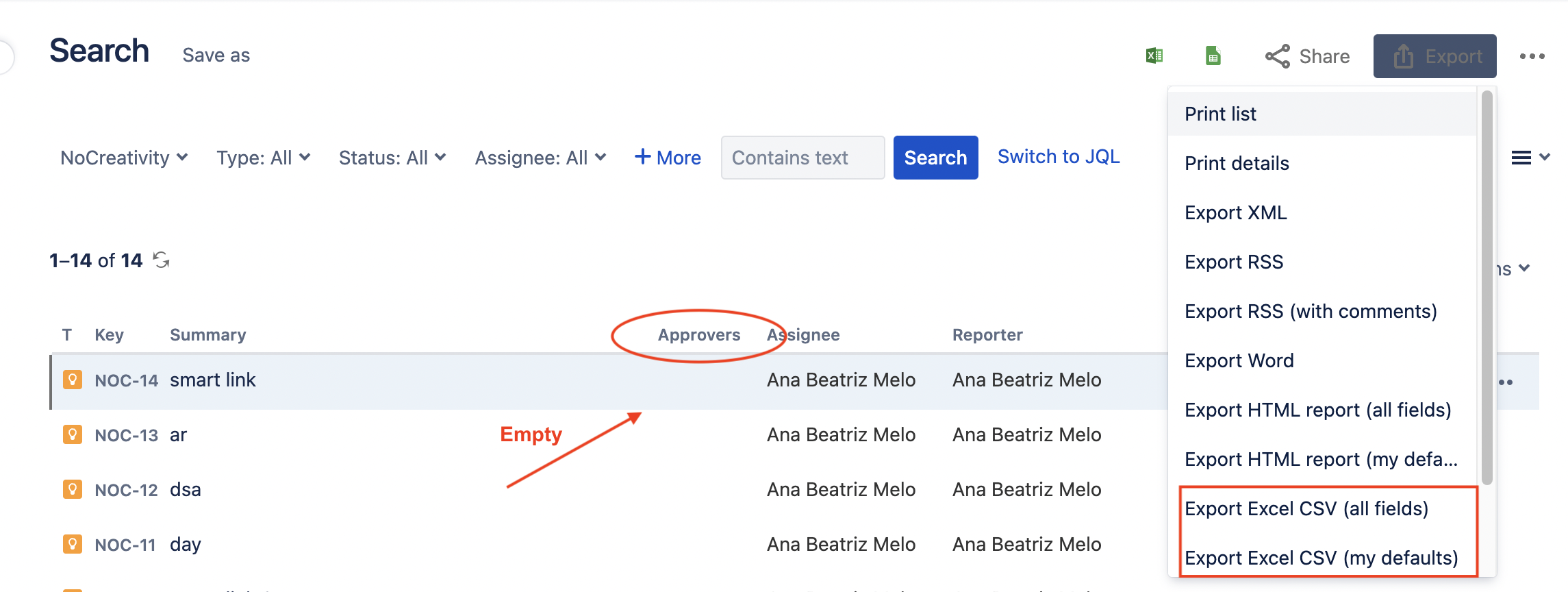Open the NOC-13 issue key link
Image resolution: width=1568 pixels, height=592 pixels.
pos(126,435)
